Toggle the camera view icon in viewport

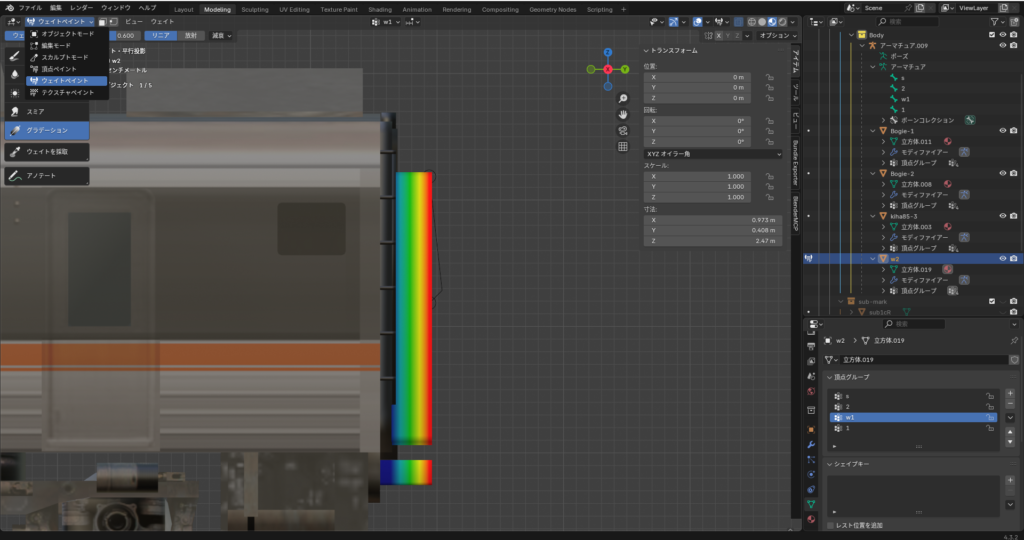622,130
